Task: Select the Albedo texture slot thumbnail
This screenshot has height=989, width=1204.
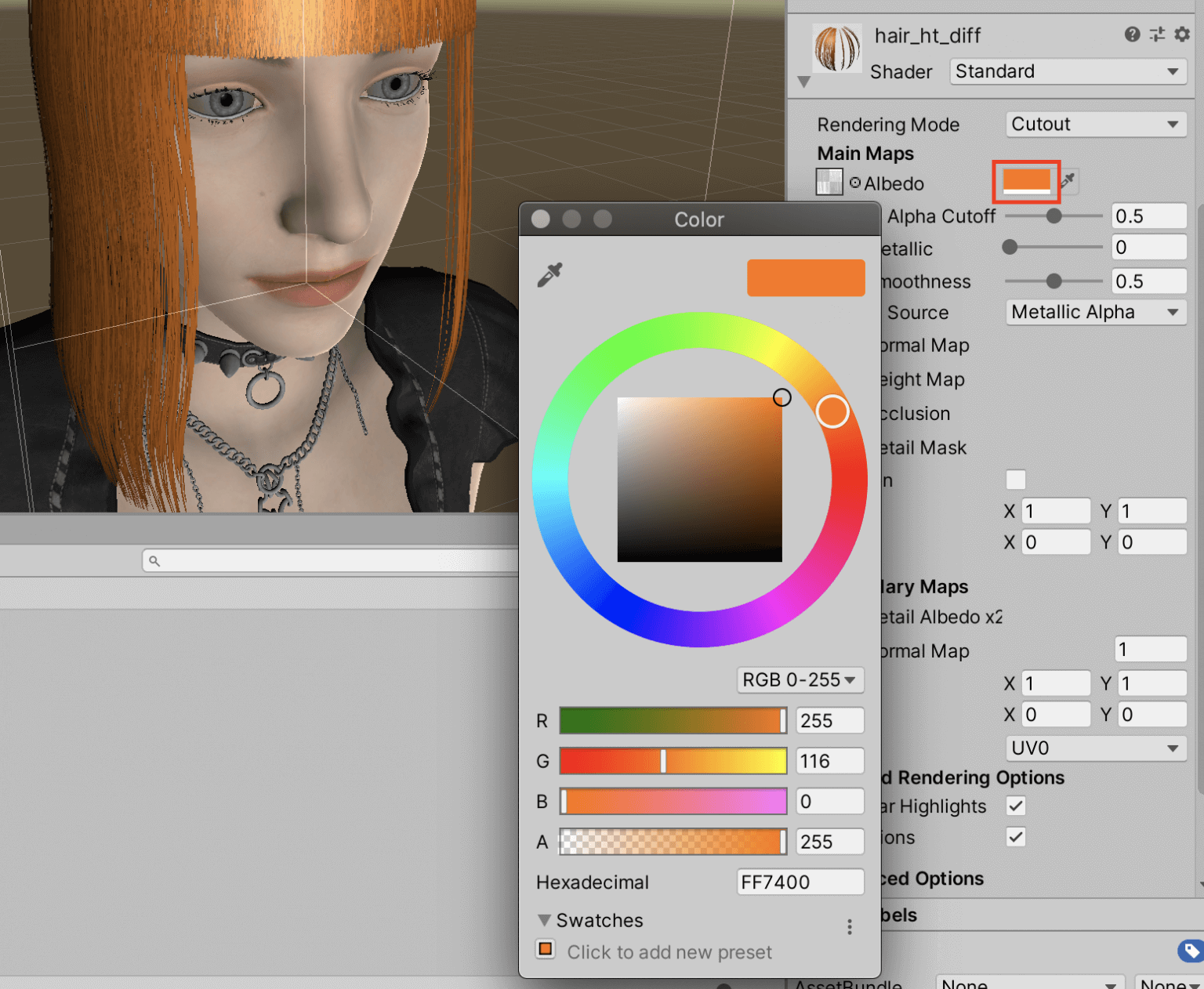Action: click(x=829, y=182)
